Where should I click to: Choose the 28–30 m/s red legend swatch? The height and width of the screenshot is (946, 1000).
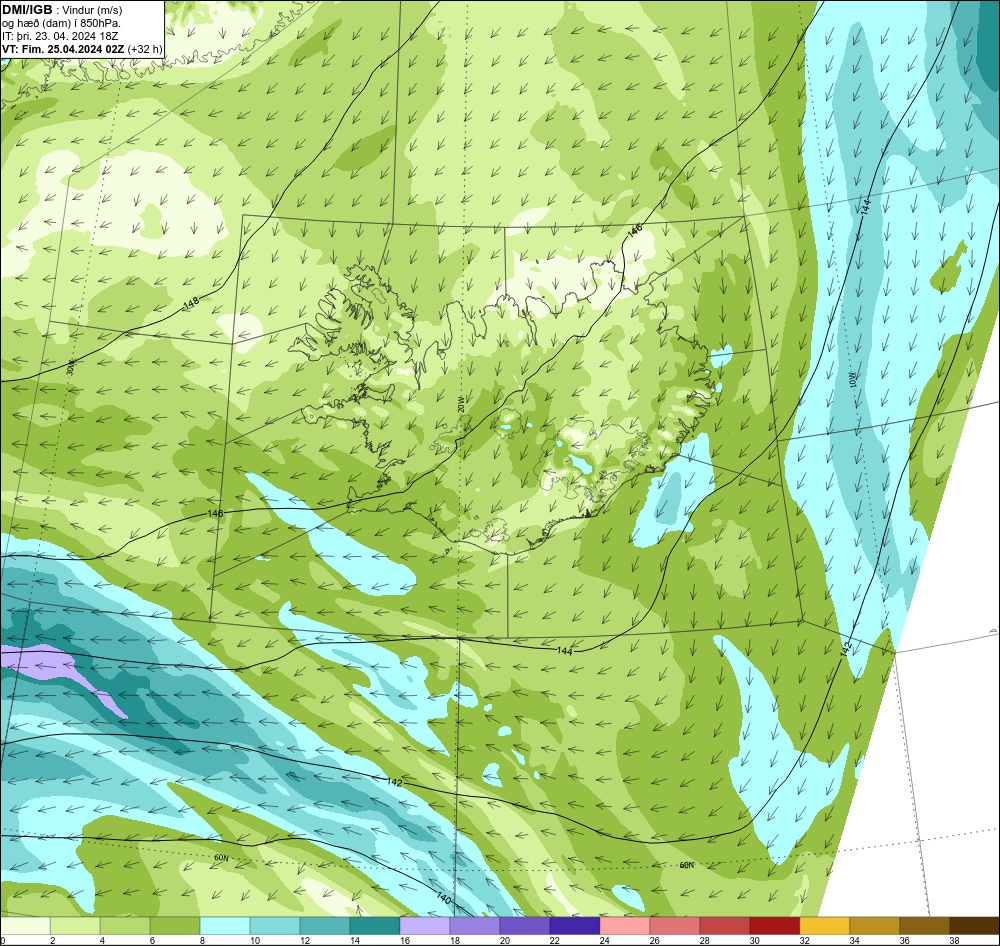[x=724, y=926]
